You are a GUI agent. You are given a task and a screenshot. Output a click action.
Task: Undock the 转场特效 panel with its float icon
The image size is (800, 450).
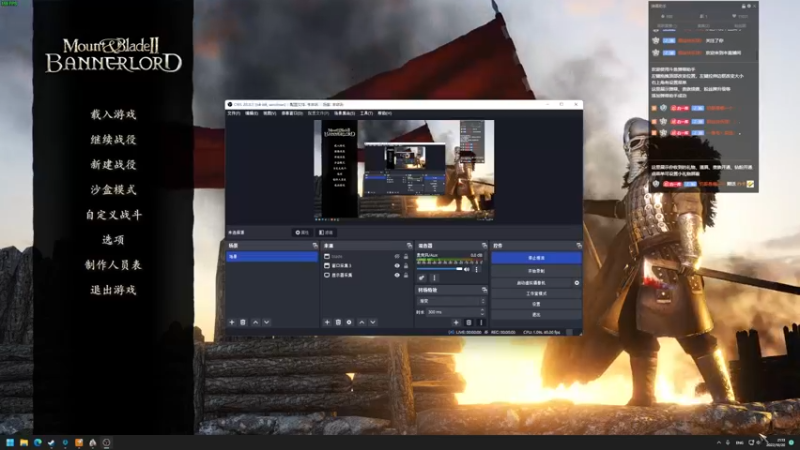pyautogui.click(x=484, y=290)
